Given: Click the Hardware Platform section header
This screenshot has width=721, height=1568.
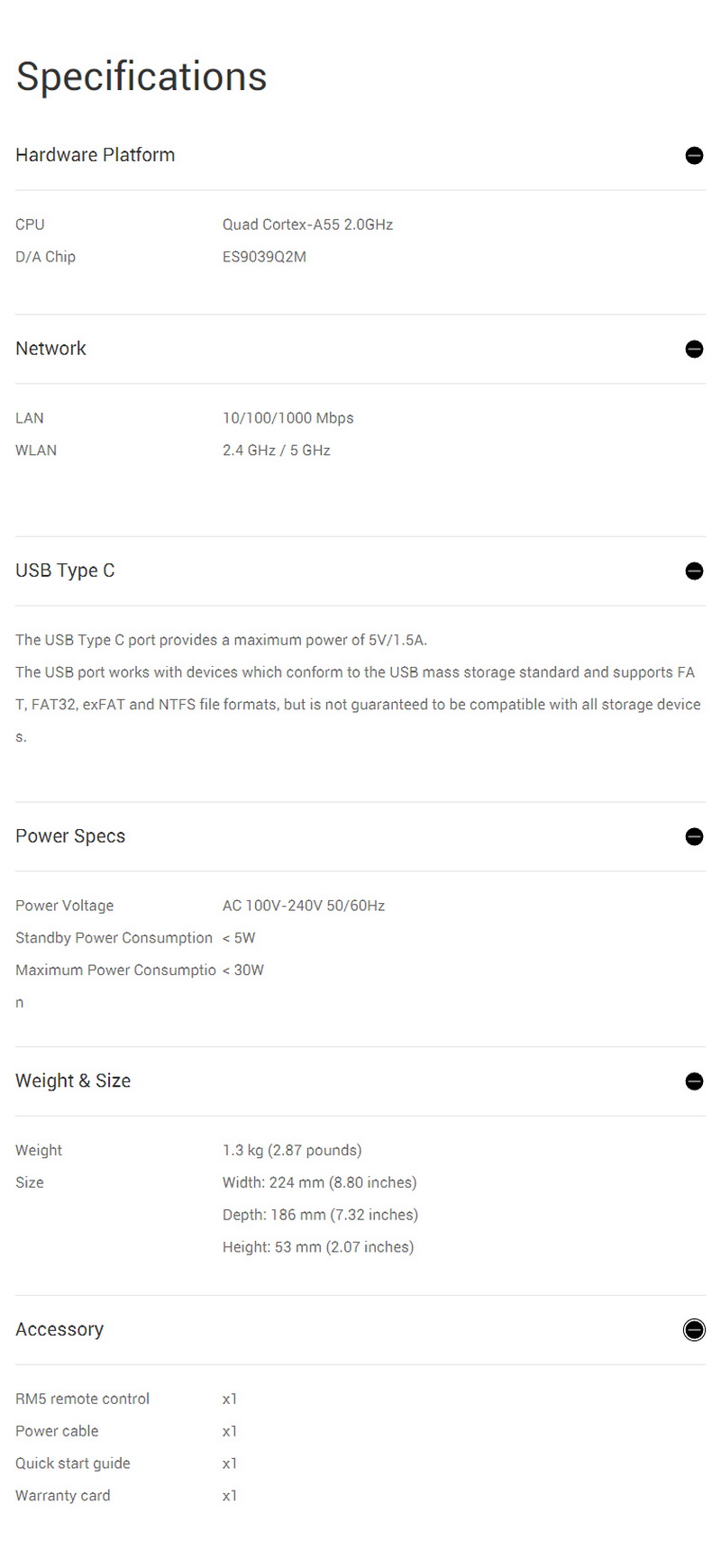Looking at the screenshot, I should pos(96,155).
